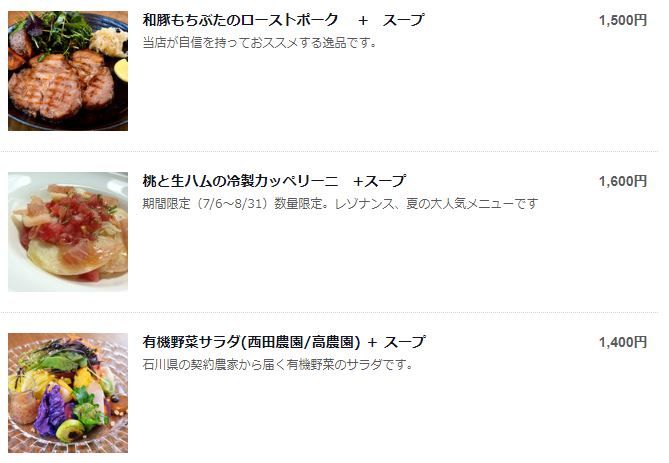Select the 1,600円 price of capellini
Screen dimensions: 669x463
click(623, 181)
